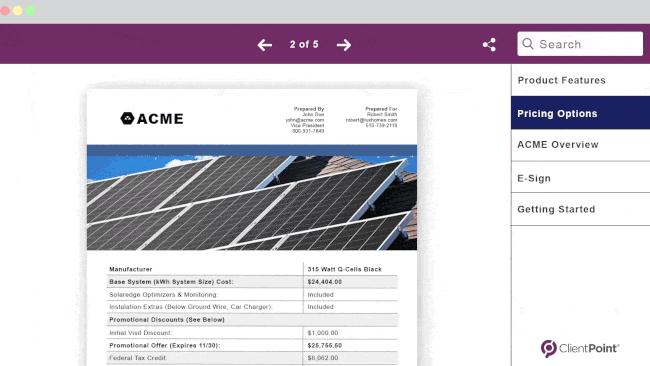
Task: Click the '315 Watt Q-Cells Black' value
Action: (344, 269)
